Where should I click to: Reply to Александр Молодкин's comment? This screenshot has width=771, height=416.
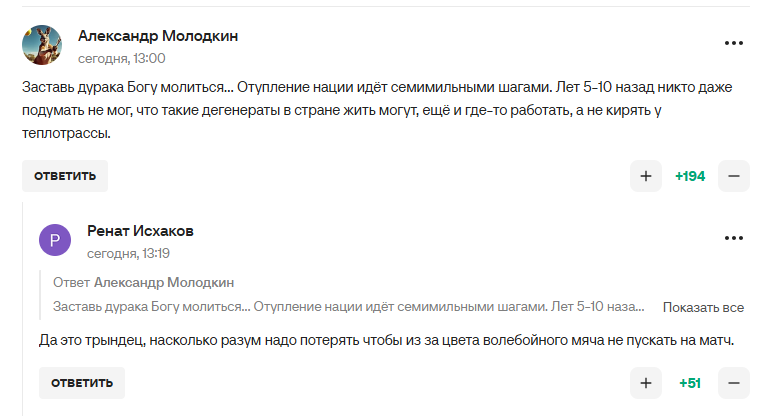65,176
